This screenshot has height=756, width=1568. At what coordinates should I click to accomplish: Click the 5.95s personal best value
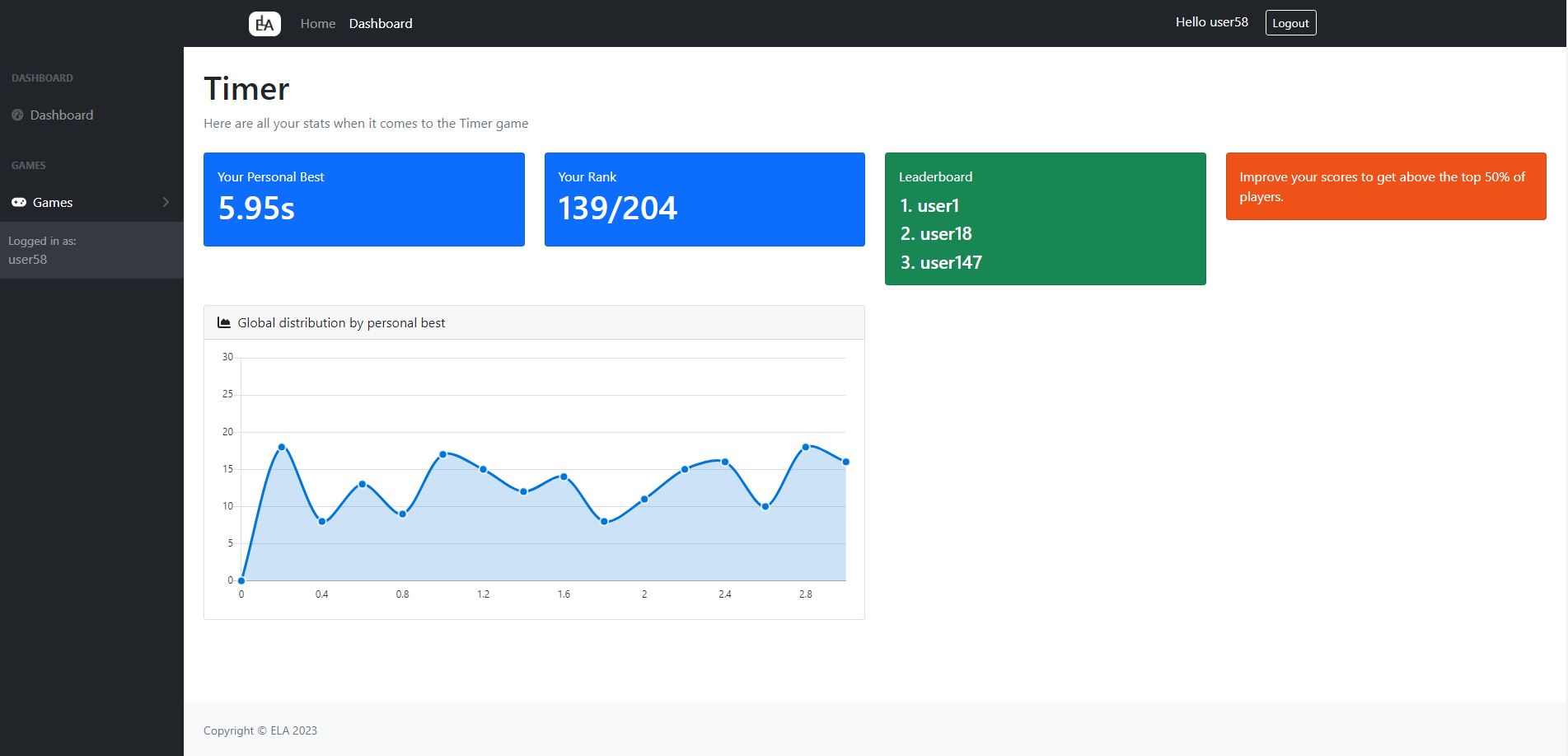point(256,208)
